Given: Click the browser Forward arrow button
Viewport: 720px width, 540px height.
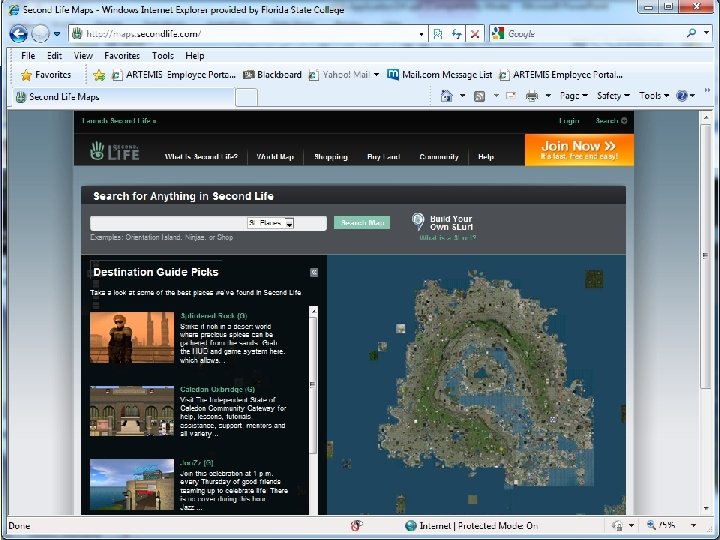Looking at the screenshot, I should [x=40, y=34].
